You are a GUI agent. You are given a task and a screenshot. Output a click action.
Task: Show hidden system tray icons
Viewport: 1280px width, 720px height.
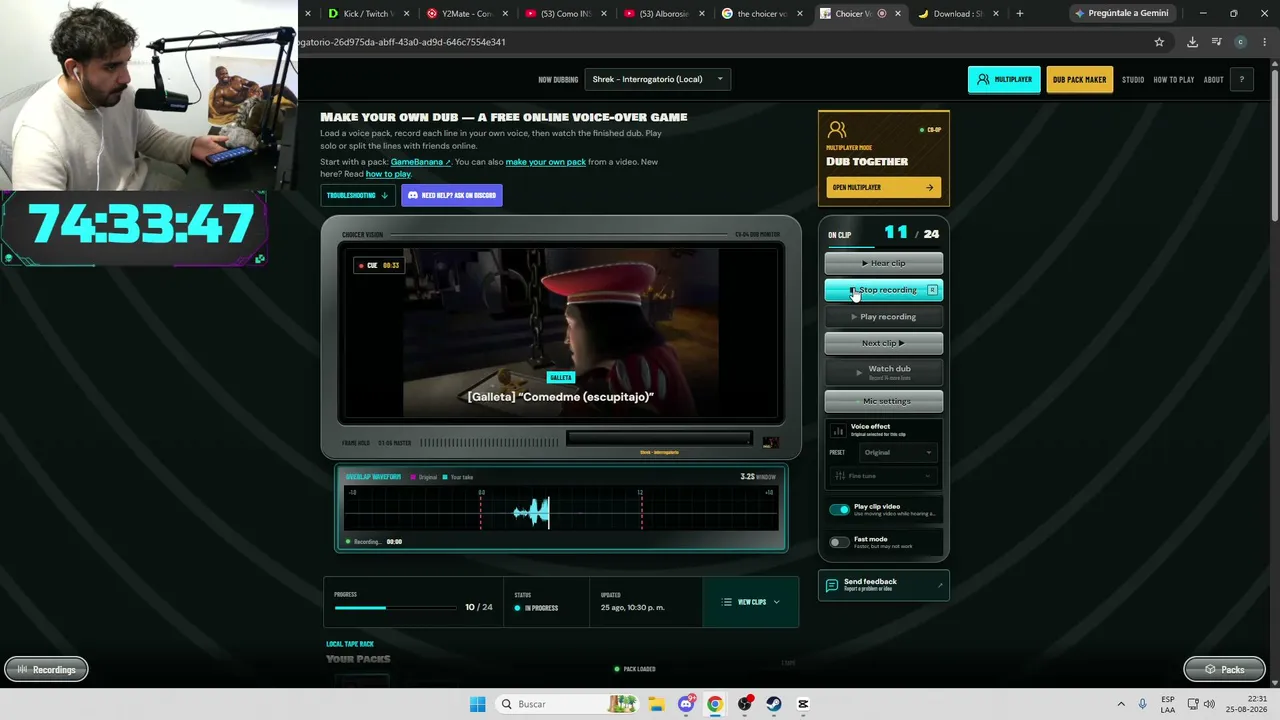coord(1121,704)
